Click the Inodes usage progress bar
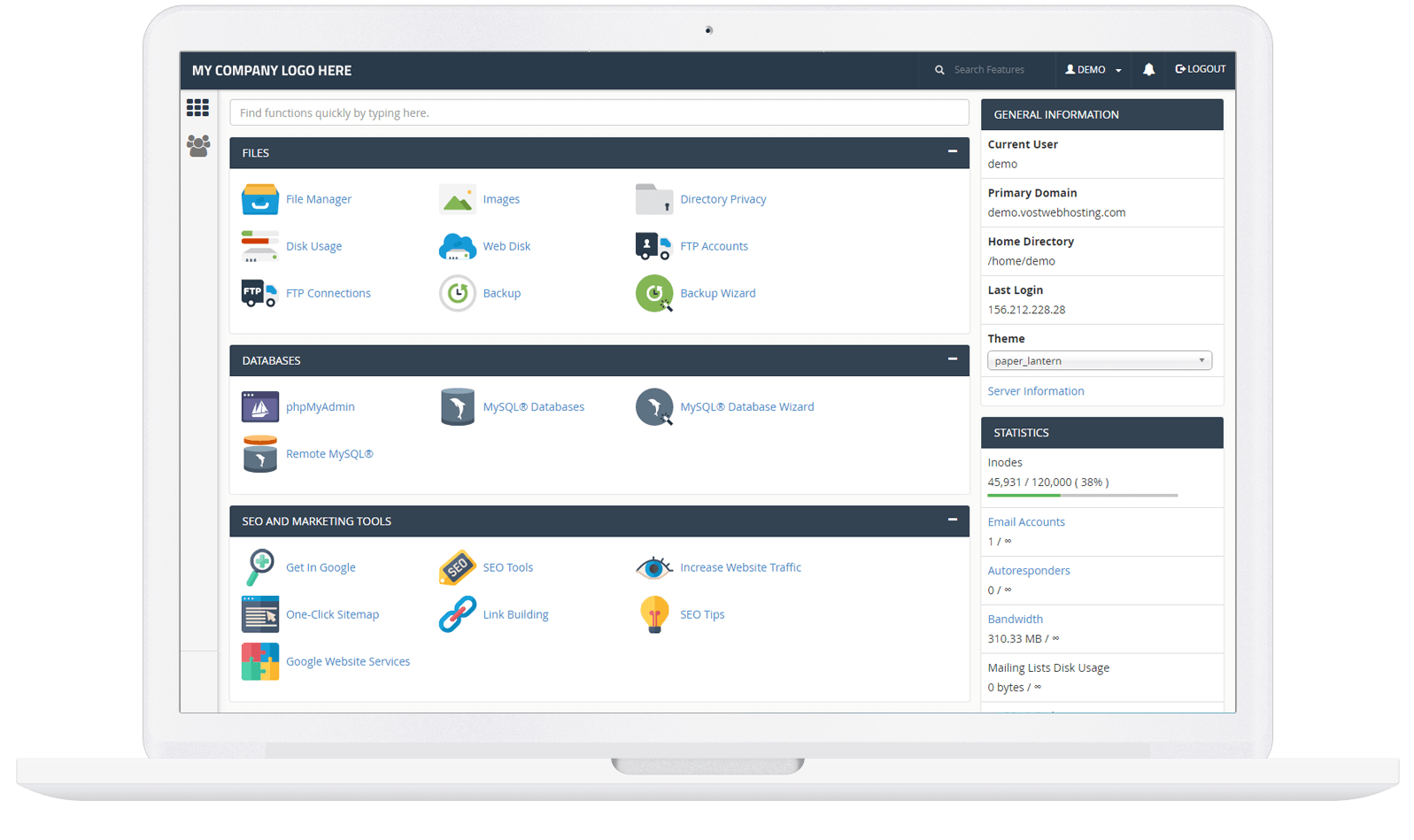 (1082, 496)
